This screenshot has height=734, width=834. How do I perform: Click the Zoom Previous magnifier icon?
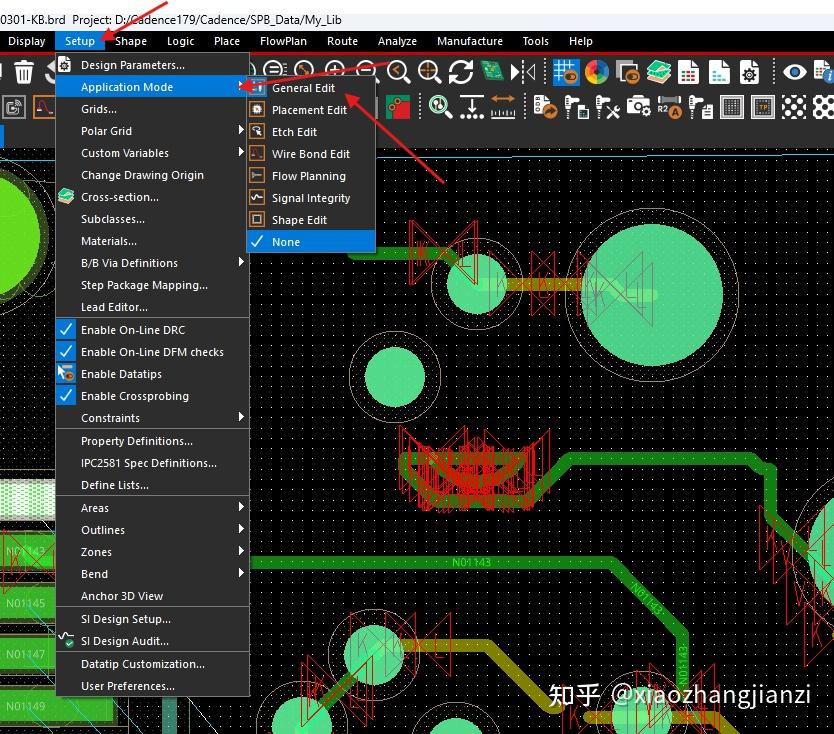pos(398,72)
